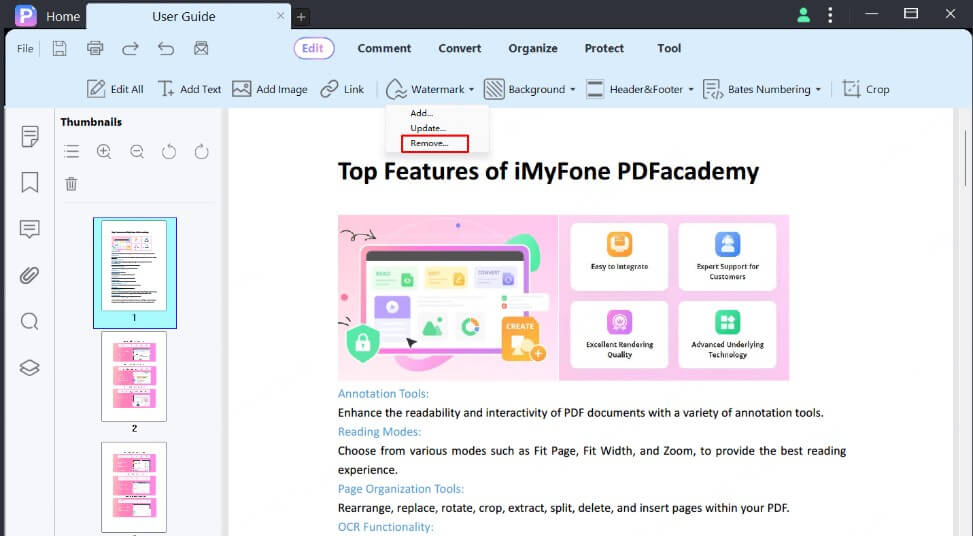Select the User Guide document tab
973x536 pixels.
pyautogui.click(x=184, y=17)
